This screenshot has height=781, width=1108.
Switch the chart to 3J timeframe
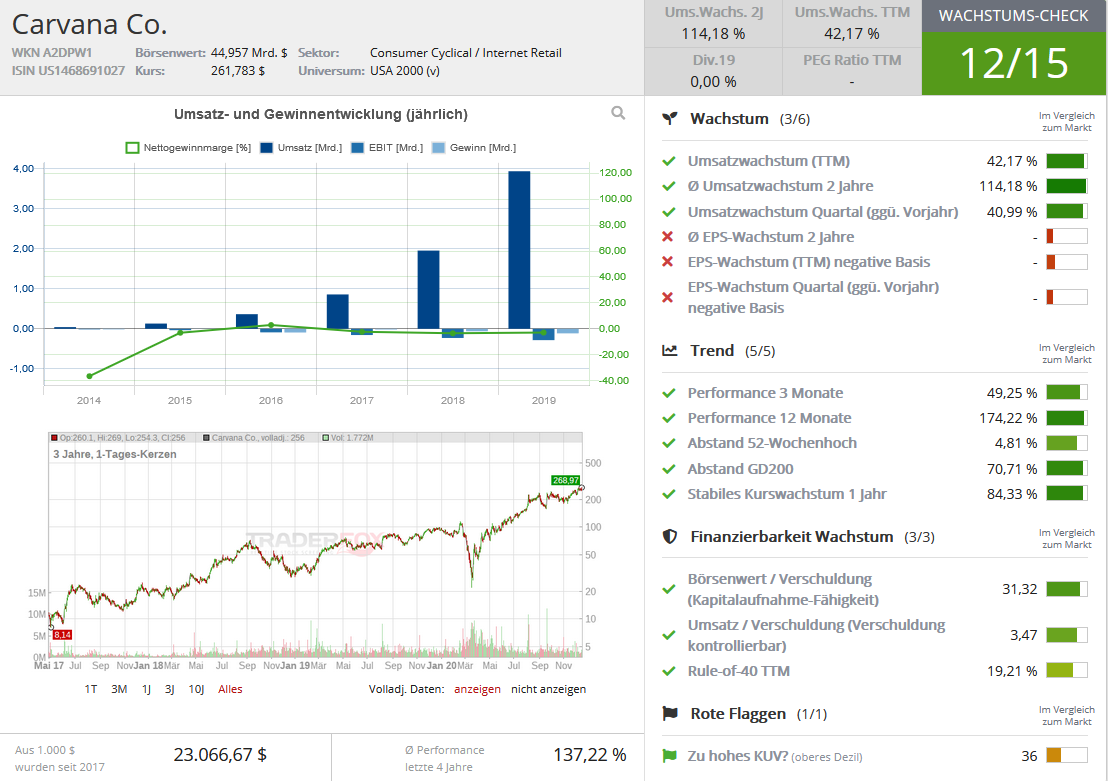[170, 689]
